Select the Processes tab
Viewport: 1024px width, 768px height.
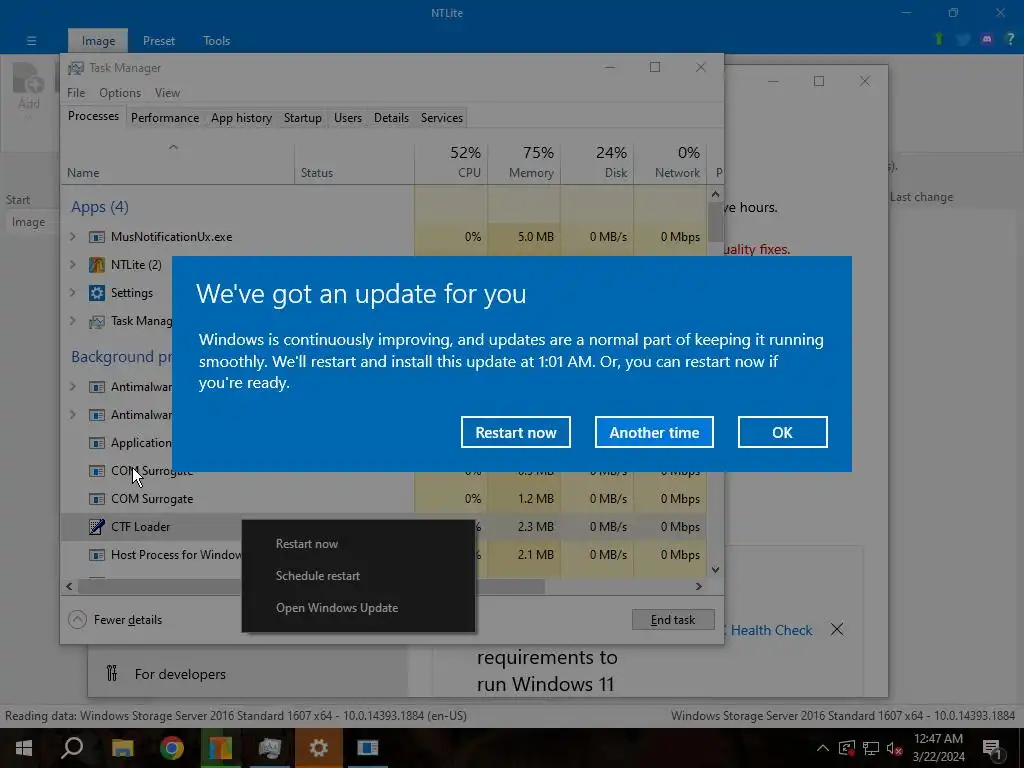[x=93, y=116]
